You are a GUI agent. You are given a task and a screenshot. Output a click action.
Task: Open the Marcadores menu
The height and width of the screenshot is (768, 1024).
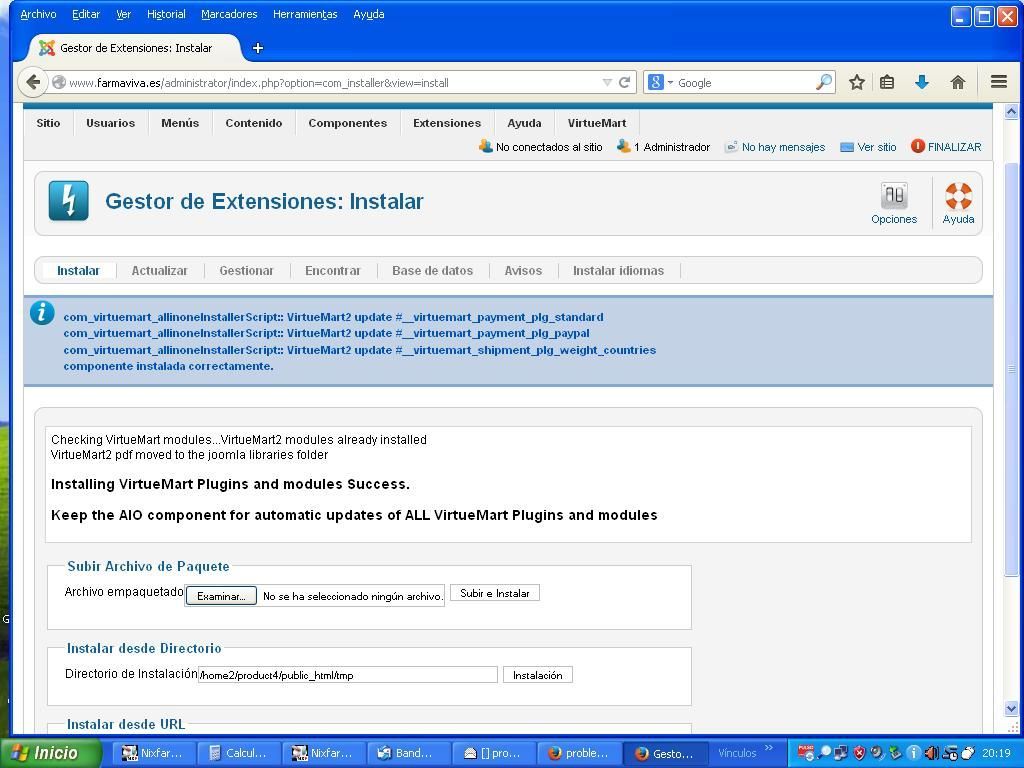click(229, 14)
